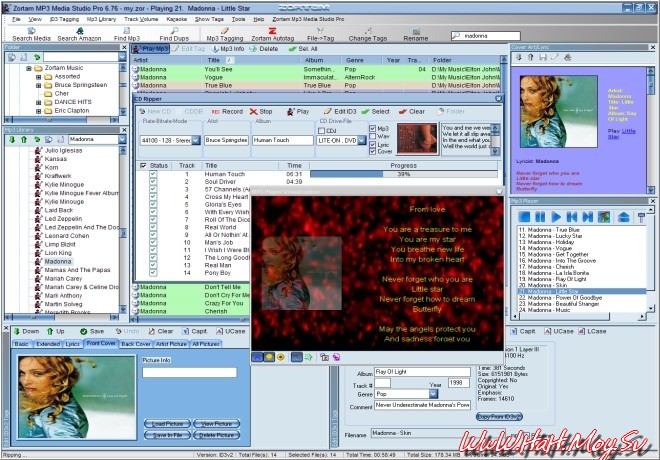Screen dimensions: 660x460
Task: Click Stop in the CD Ripper toolbar
Action: [261, 112]
